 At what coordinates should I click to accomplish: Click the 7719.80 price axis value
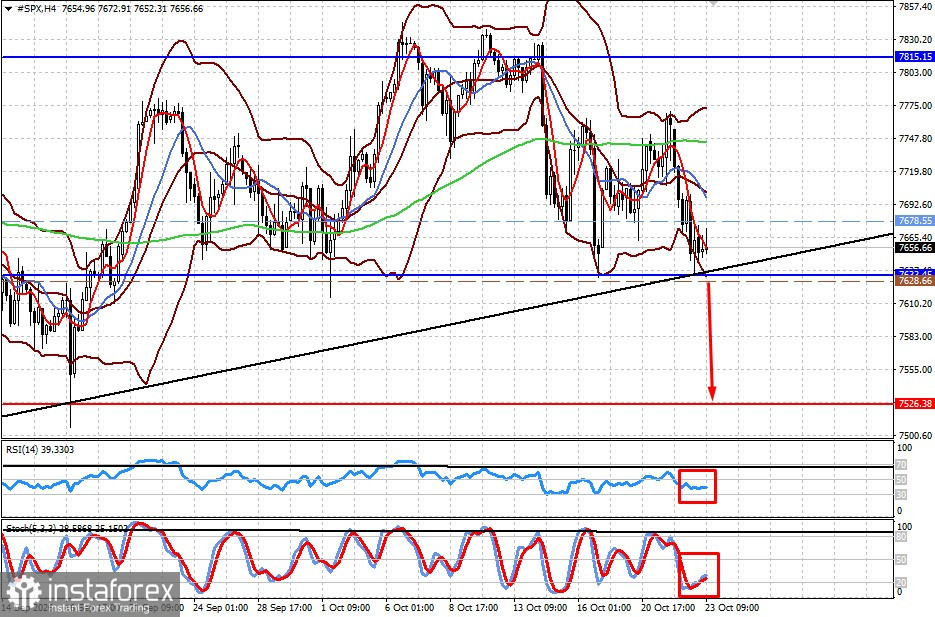tap(915, 172)
